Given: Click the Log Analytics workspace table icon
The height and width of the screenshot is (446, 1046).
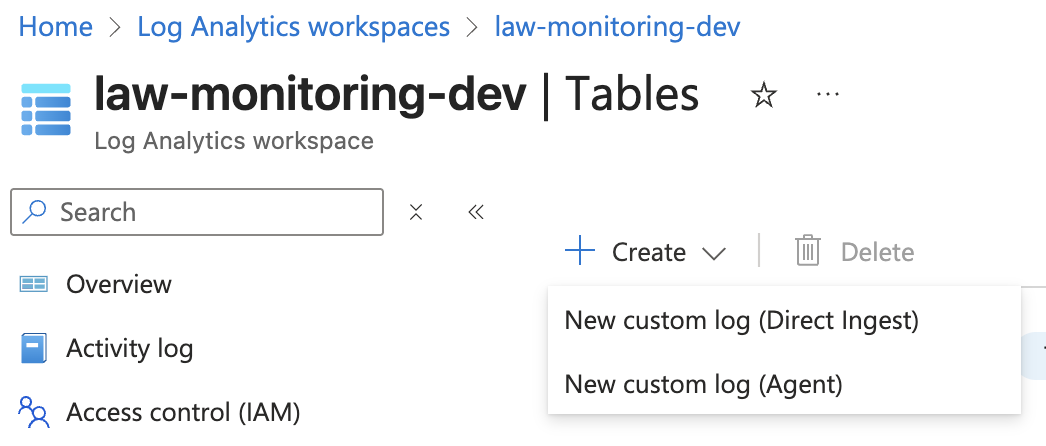Looking at the screenshot, I should [46, 110].
